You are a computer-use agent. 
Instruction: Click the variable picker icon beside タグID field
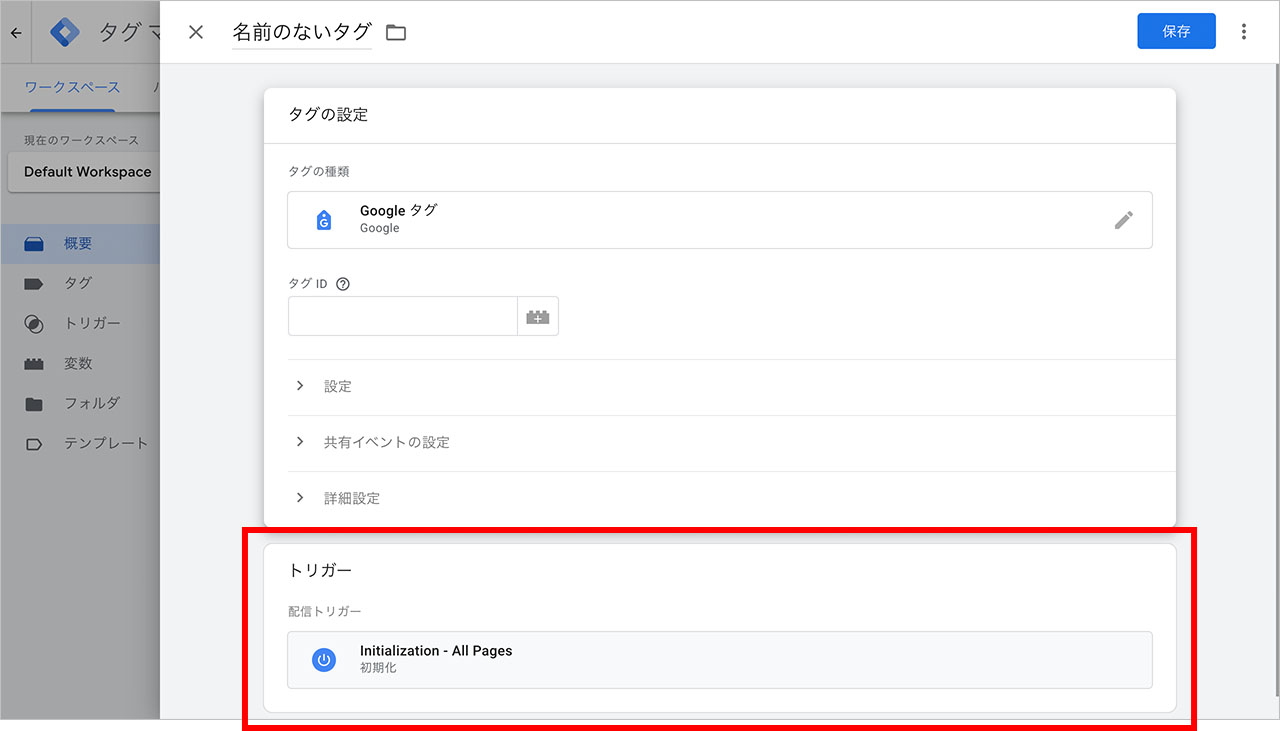pos(538,315)
